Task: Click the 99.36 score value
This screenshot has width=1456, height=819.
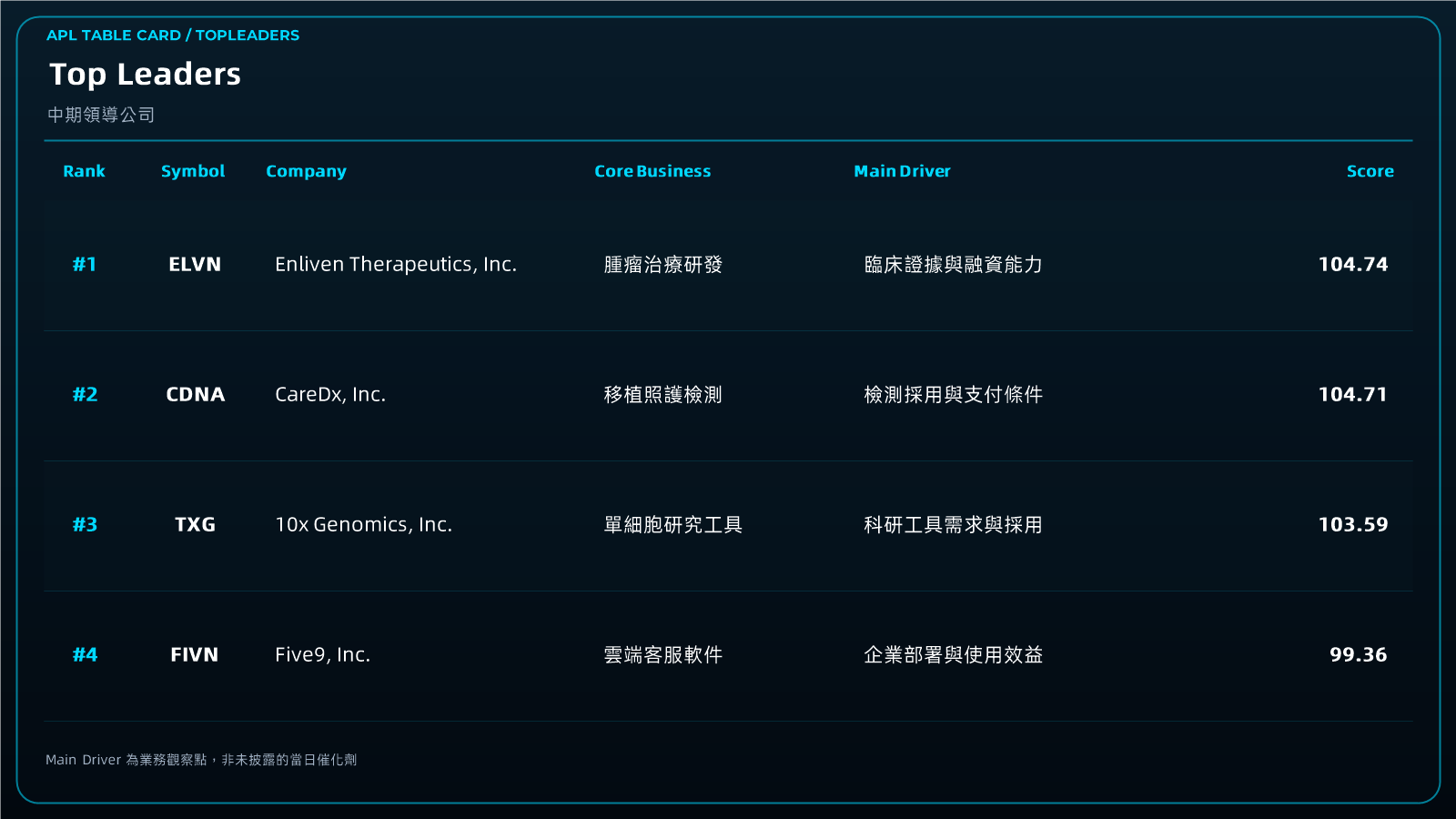Action: click(x=1358, y=654)
